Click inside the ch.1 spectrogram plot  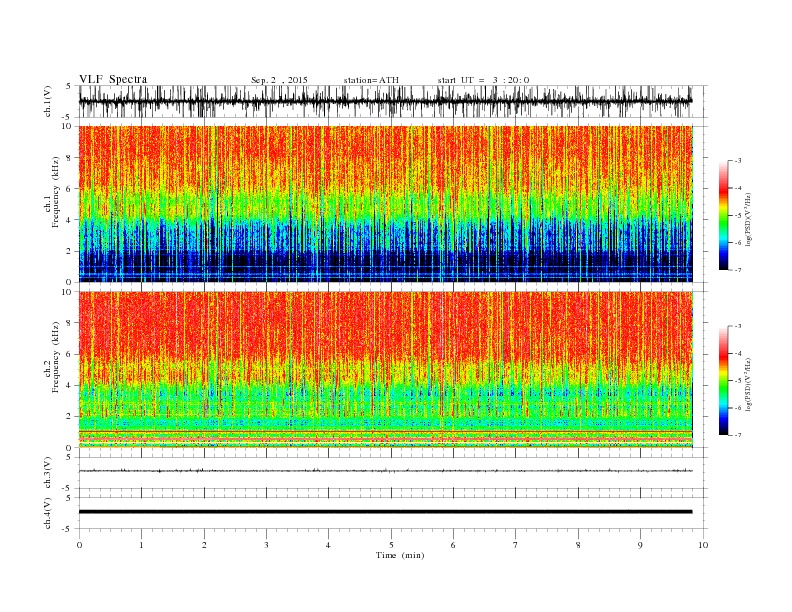coord(385,204)
